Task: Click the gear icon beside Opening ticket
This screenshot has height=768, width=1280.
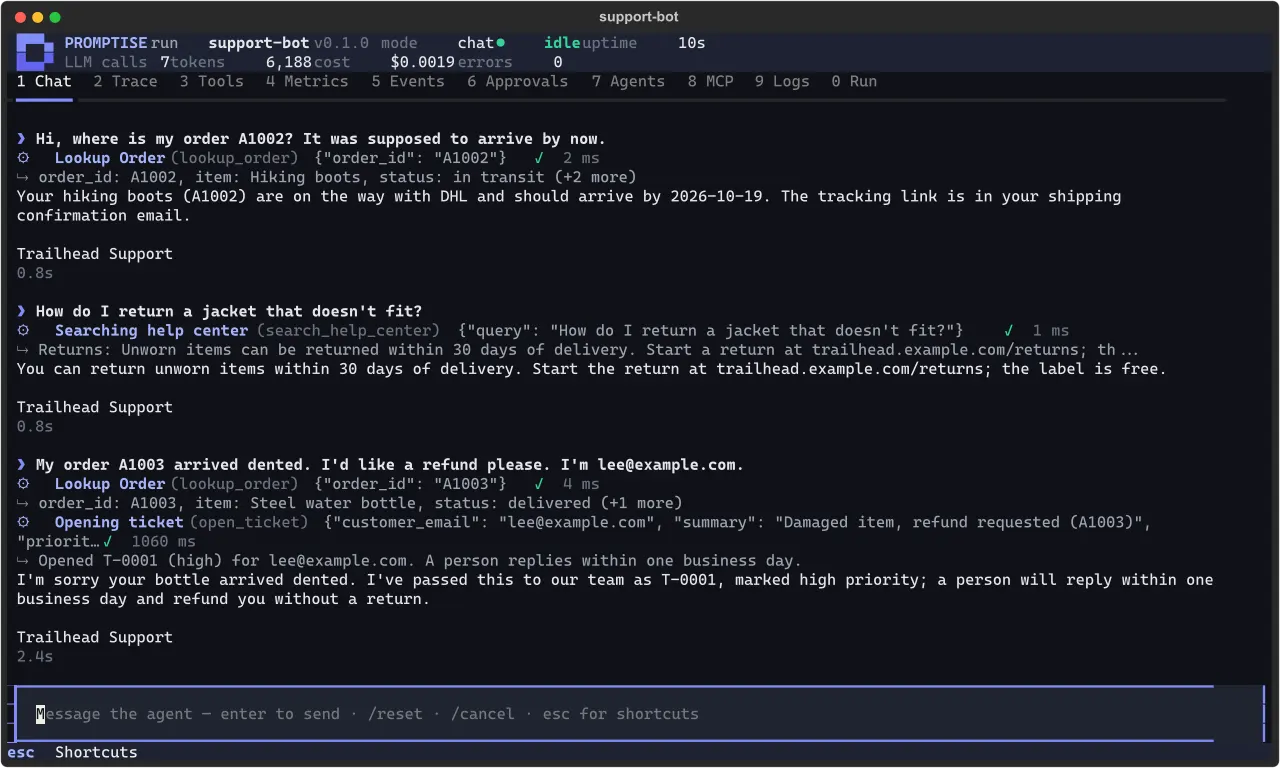Action: click(x=23, y=523)
